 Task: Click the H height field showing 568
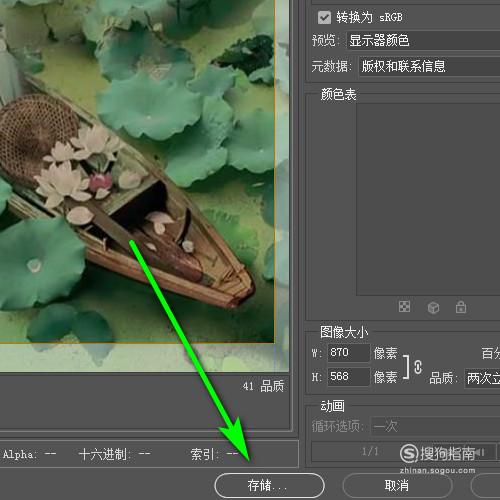[x=349, y=377]
